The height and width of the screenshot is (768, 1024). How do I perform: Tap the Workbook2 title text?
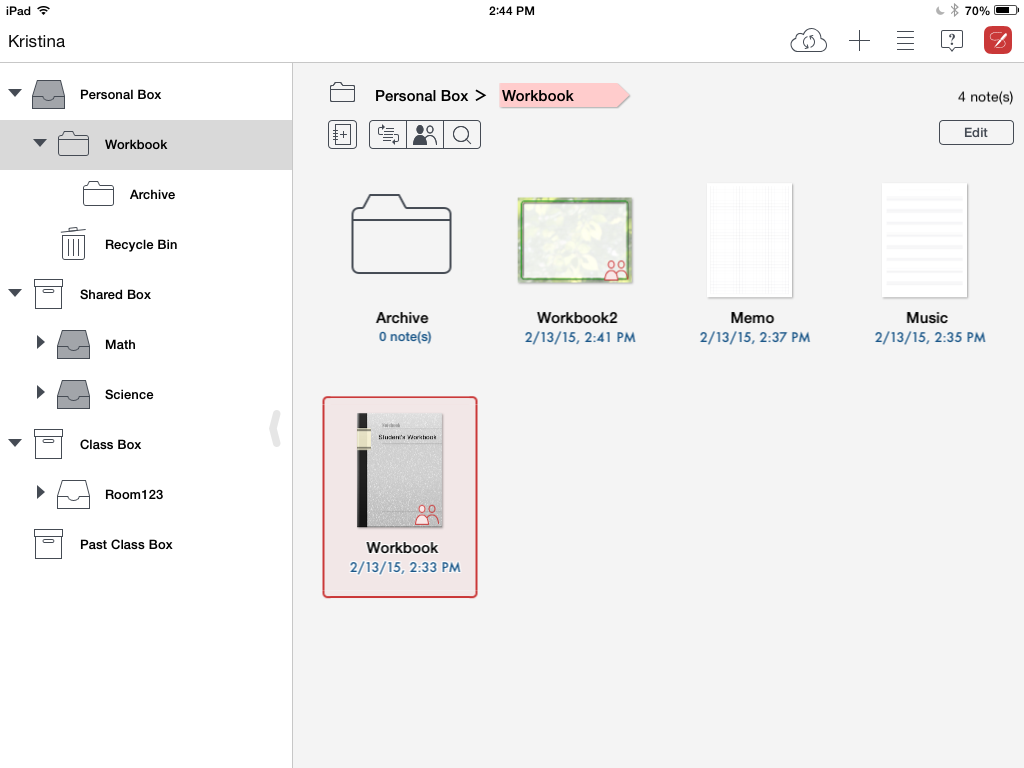[x=577, y=318]
